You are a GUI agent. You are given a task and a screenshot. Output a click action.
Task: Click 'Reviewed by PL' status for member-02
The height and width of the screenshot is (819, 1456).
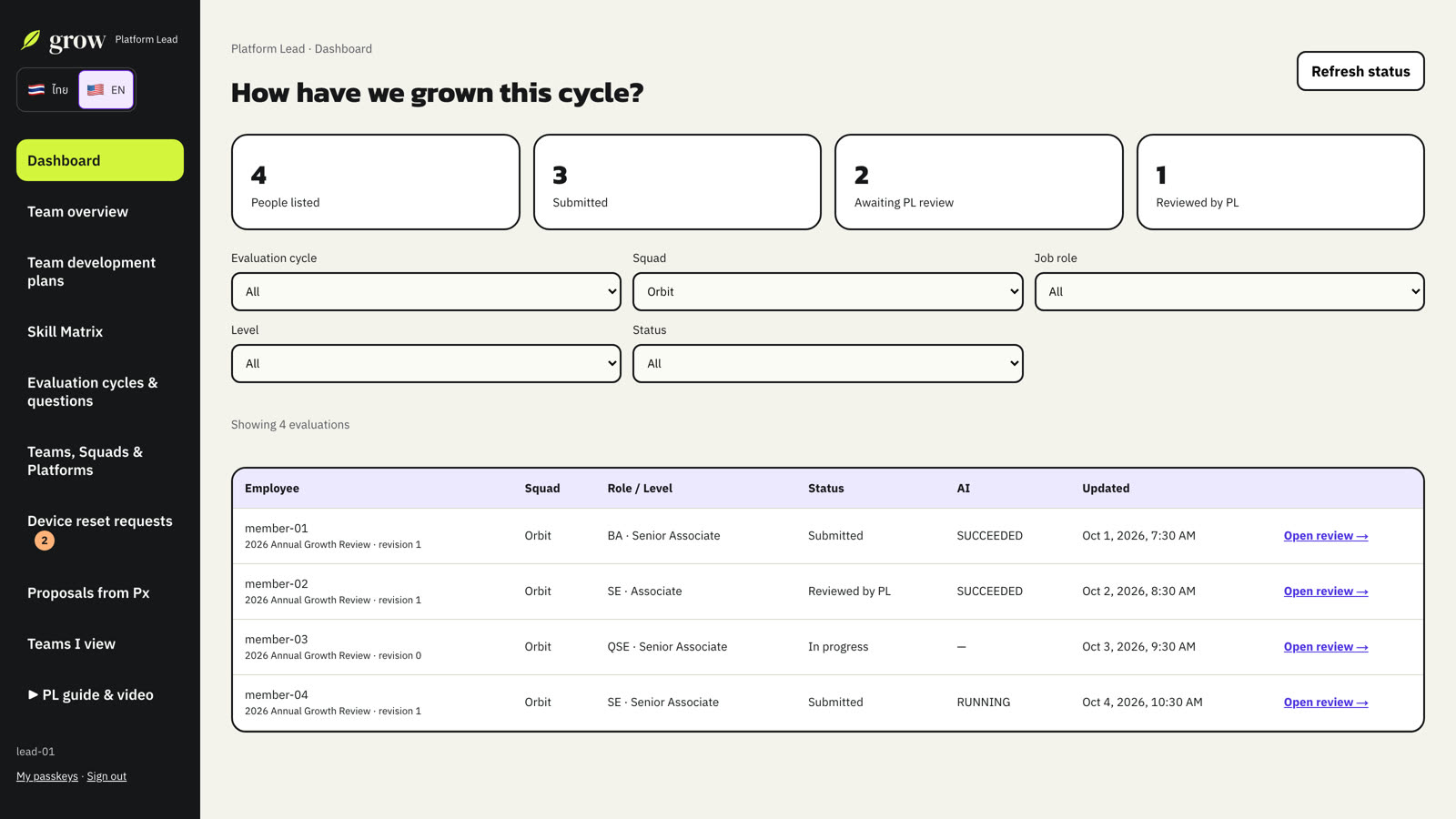coord(849,591)
